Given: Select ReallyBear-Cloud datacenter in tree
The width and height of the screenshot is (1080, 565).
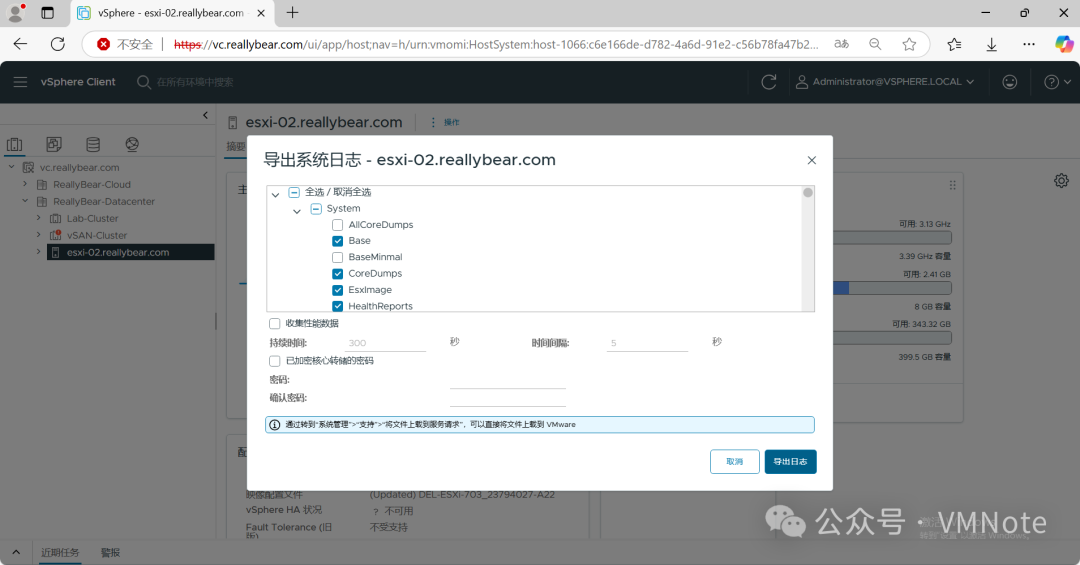Looking at the screenshot, I should [92, 185].
